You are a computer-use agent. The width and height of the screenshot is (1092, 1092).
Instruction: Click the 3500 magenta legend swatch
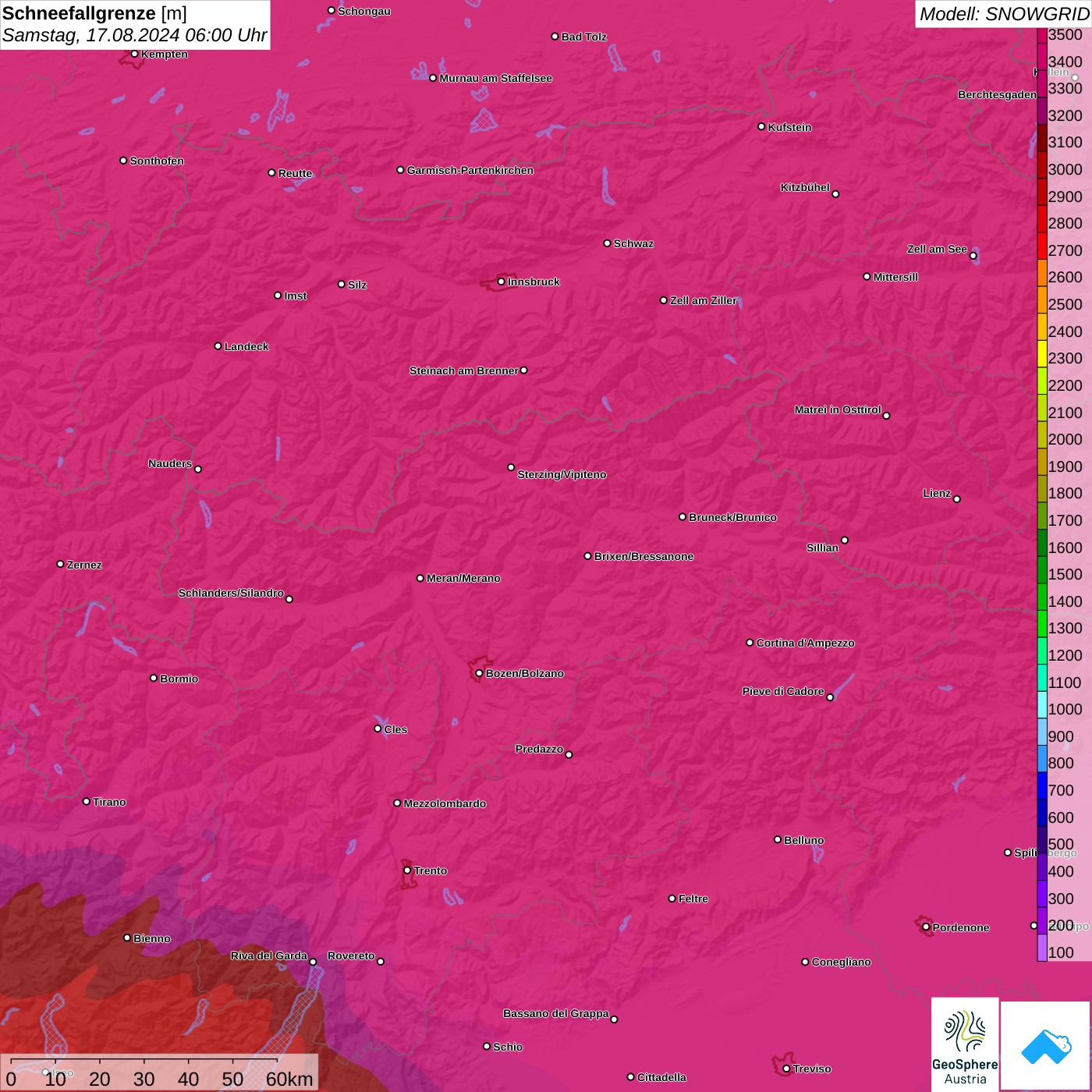1042,35
